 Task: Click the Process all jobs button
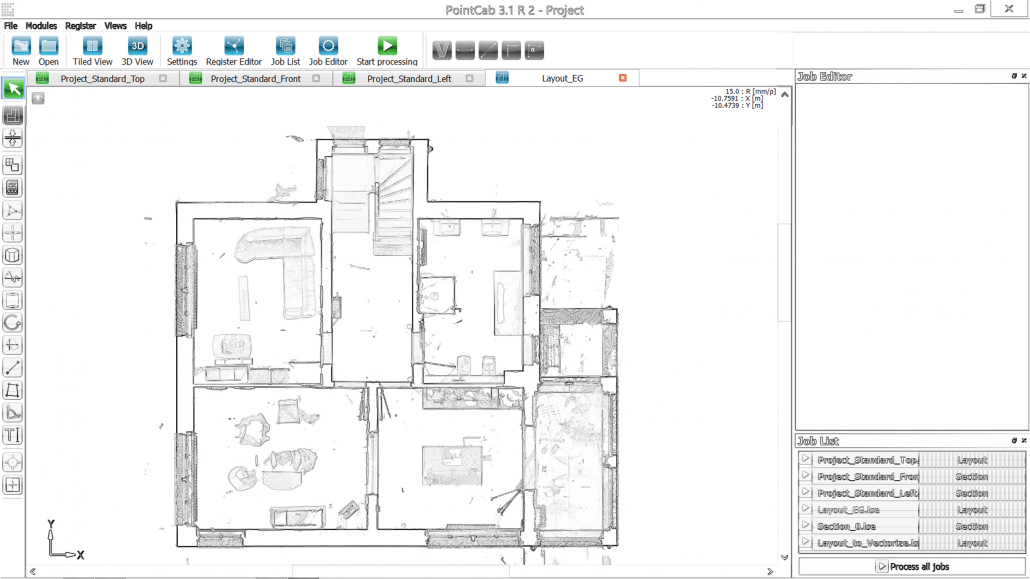912,566
